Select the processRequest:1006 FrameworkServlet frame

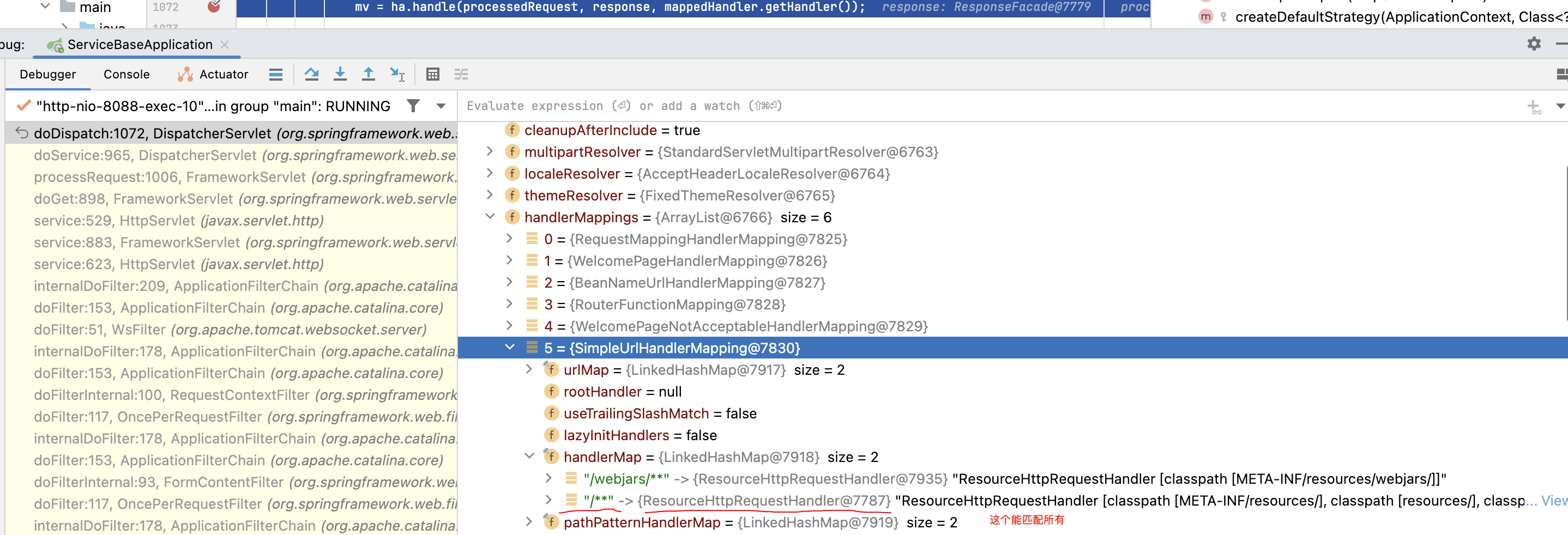(x=231, y=177)
